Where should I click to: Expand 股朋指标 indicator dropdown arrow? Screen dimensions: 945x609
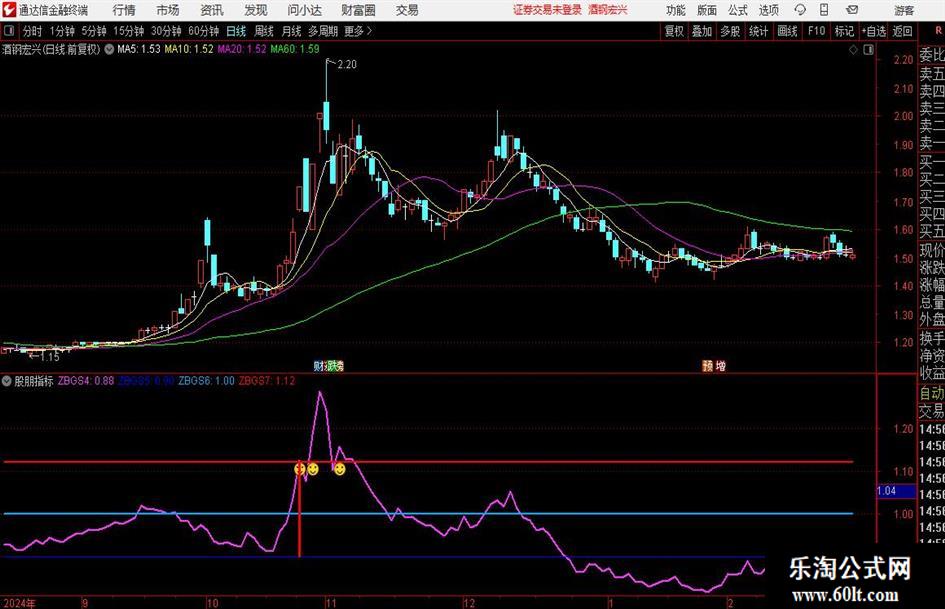tap(7, 381)
